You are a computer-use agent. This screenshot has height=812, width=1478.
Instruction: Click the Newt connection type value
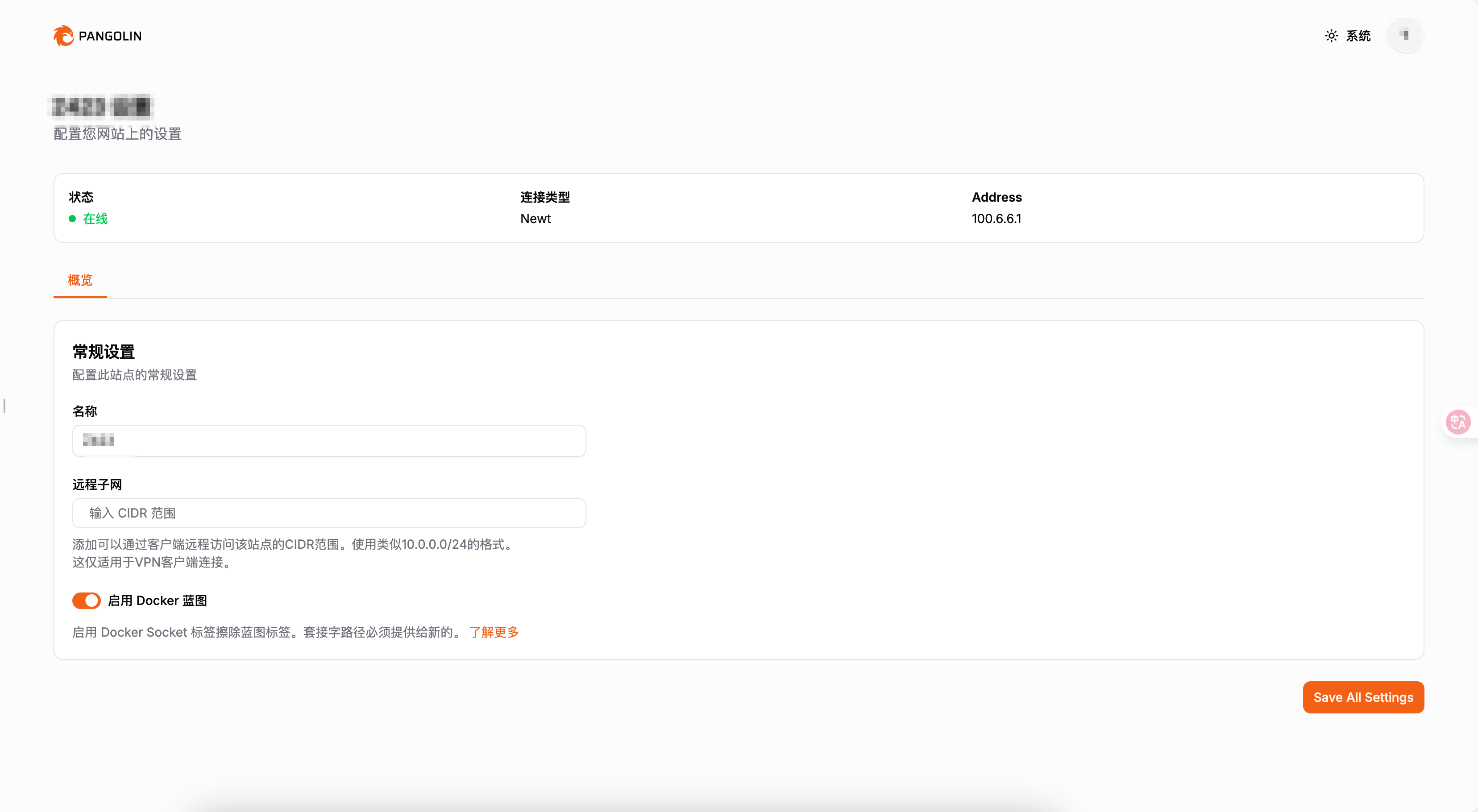coord(536,219)
